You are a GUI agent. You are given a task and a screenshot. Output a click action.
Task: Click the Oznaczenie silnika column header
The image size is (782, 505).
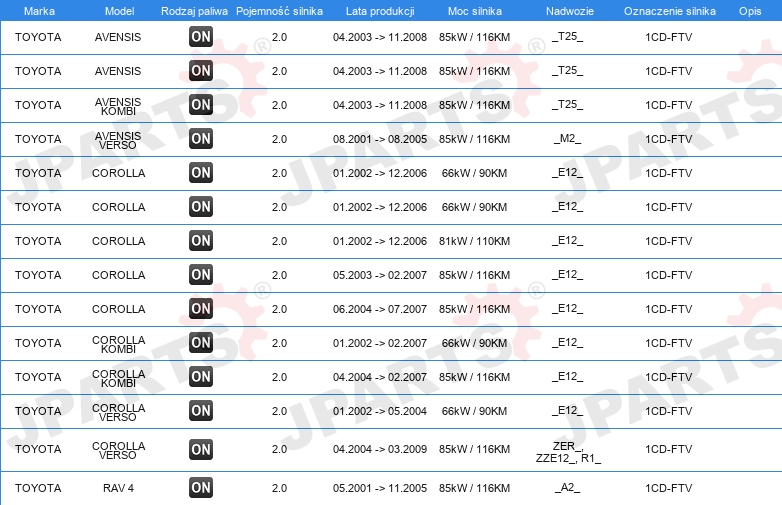[x=670, y=11]
